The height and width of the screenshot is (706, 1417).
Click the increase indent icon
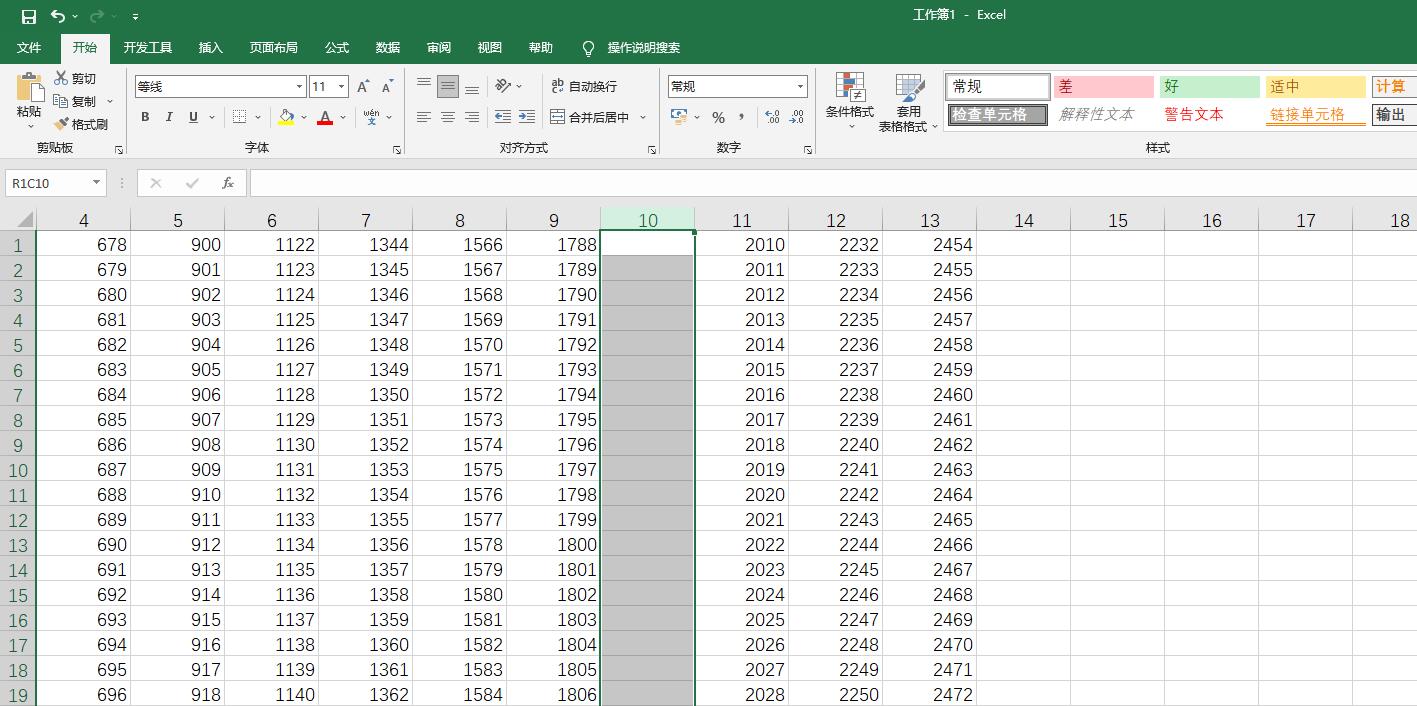tap(527, 117)
